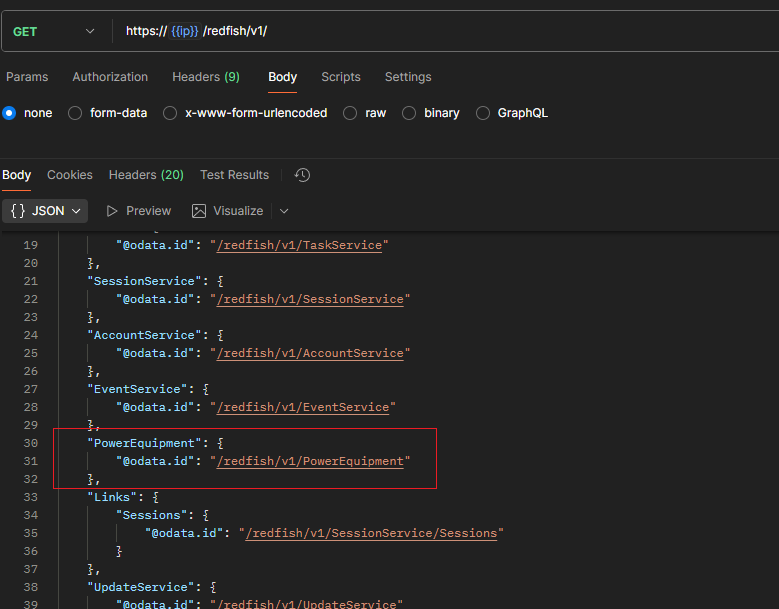
Task: Select binary body type
Action: (x=409, y=113)
